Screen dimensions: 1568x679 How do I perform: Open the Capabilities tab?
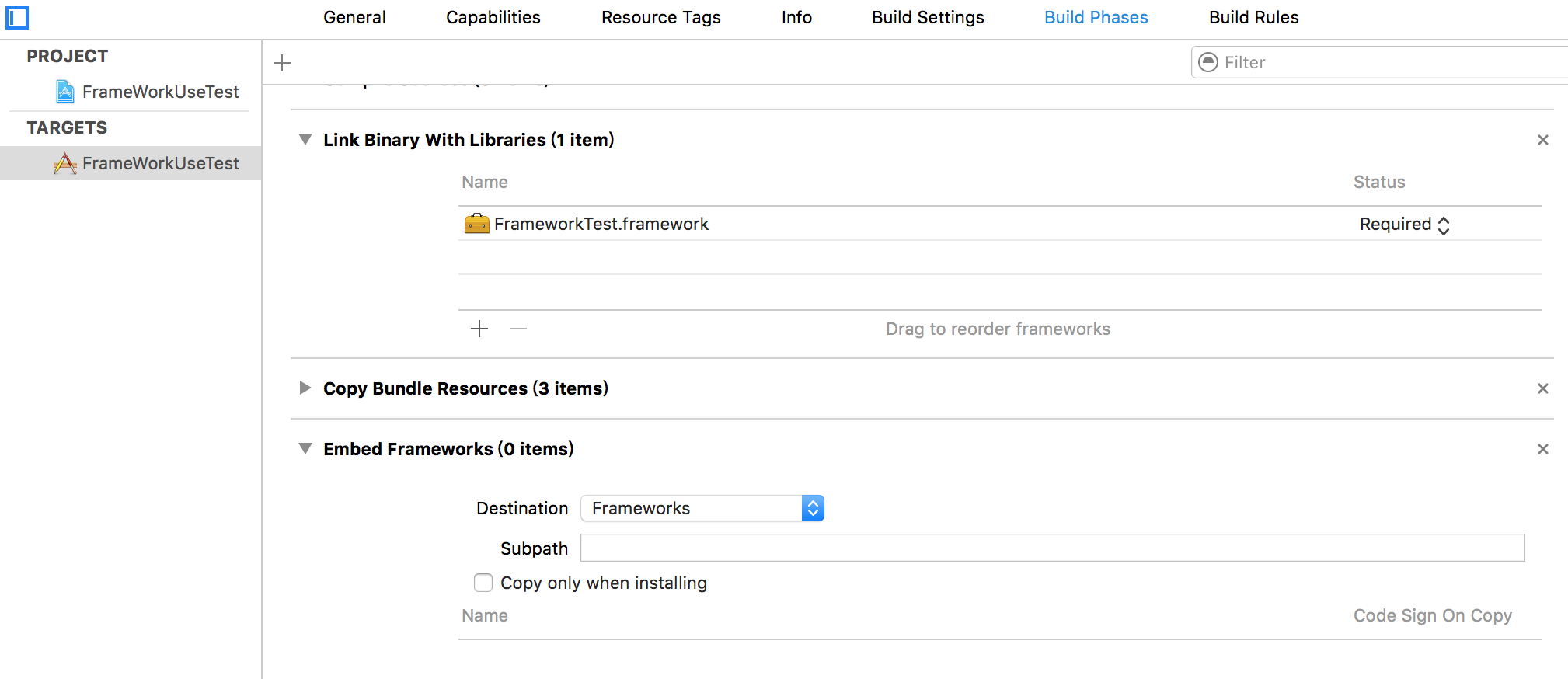coord(493,17)
